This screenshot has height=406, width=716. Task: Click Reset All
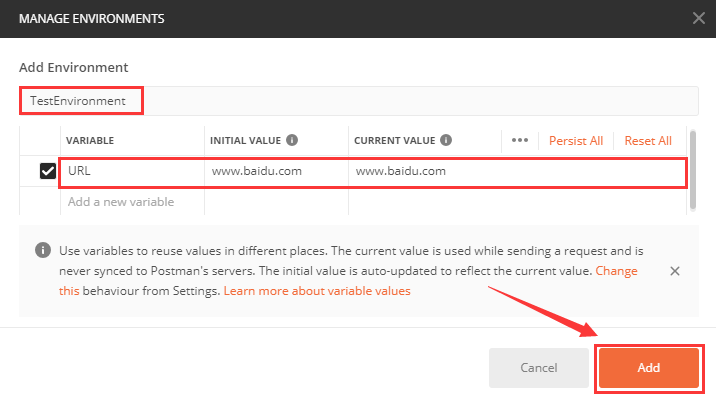point(648,141)
